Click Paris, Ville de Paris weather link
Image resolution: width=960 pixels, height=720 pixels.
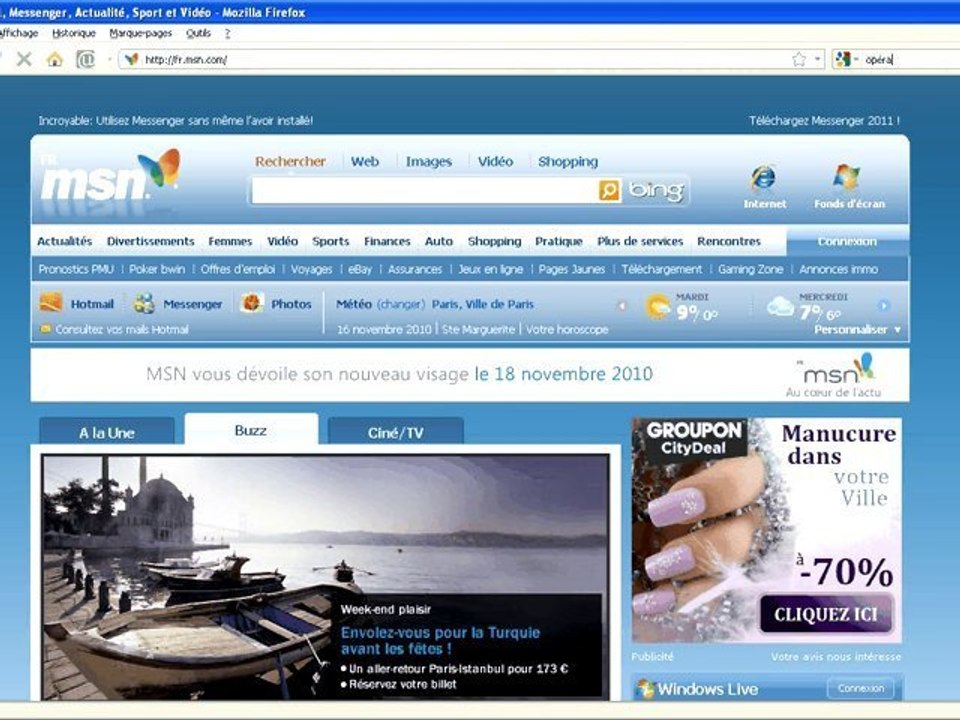482,304
